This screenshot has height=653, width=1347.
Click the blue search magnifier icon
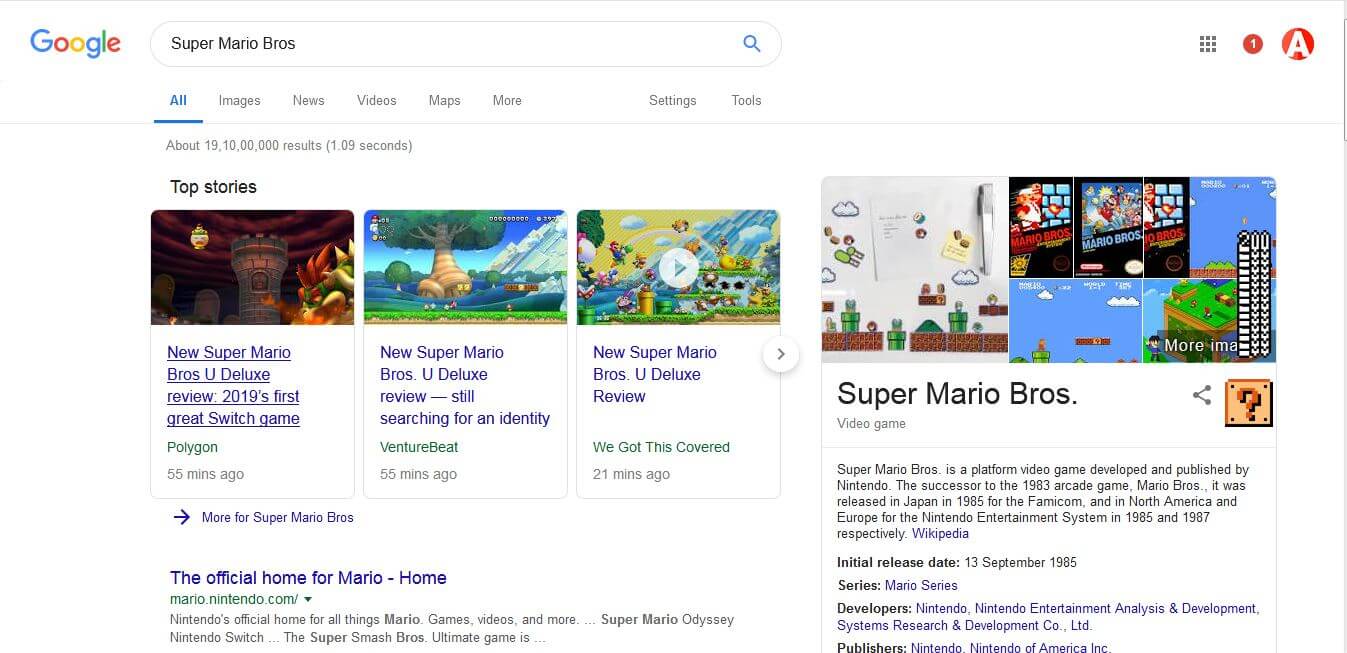click(752, 43)
